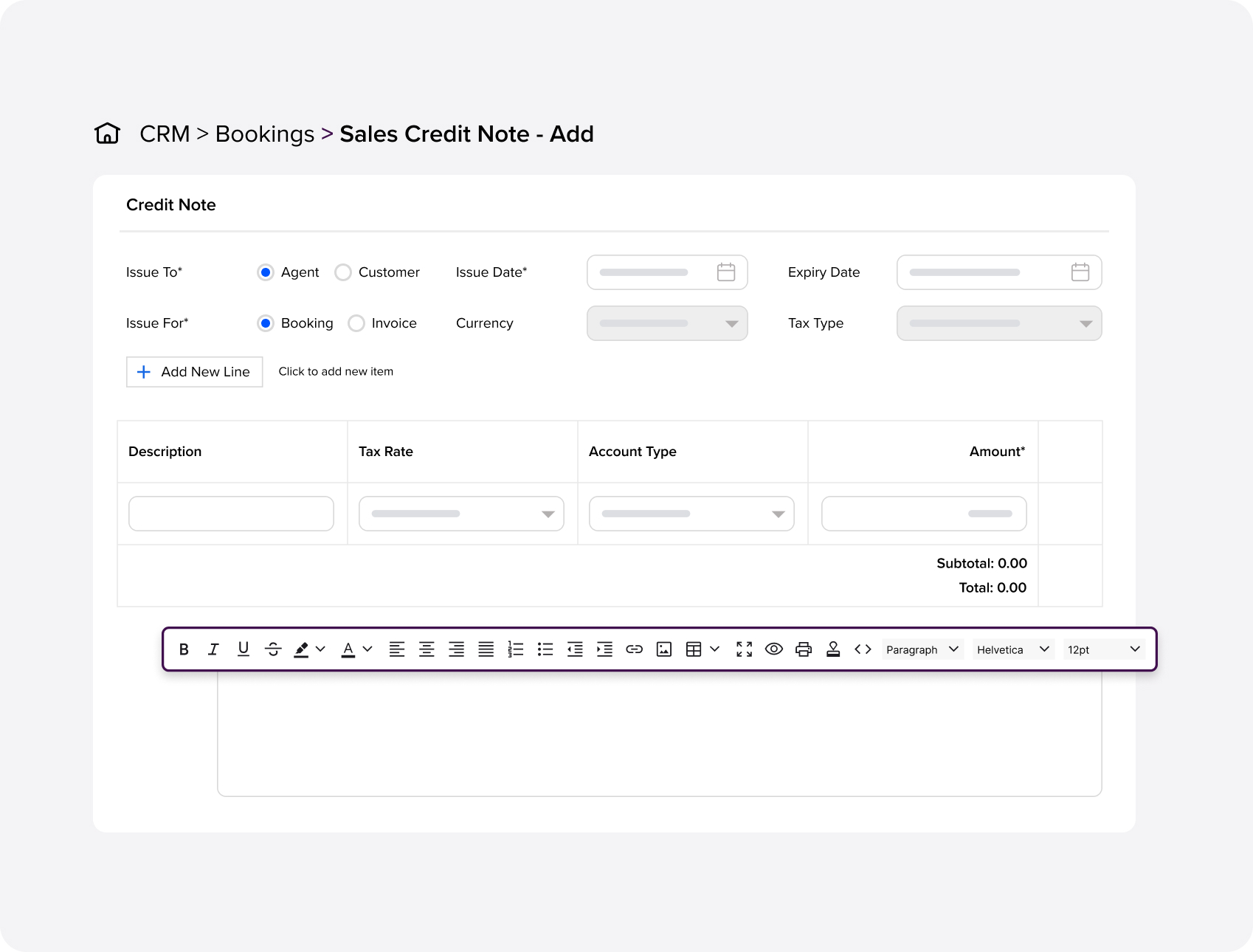Align text right
Screen dimensions: 1253x952
[457, 649]
